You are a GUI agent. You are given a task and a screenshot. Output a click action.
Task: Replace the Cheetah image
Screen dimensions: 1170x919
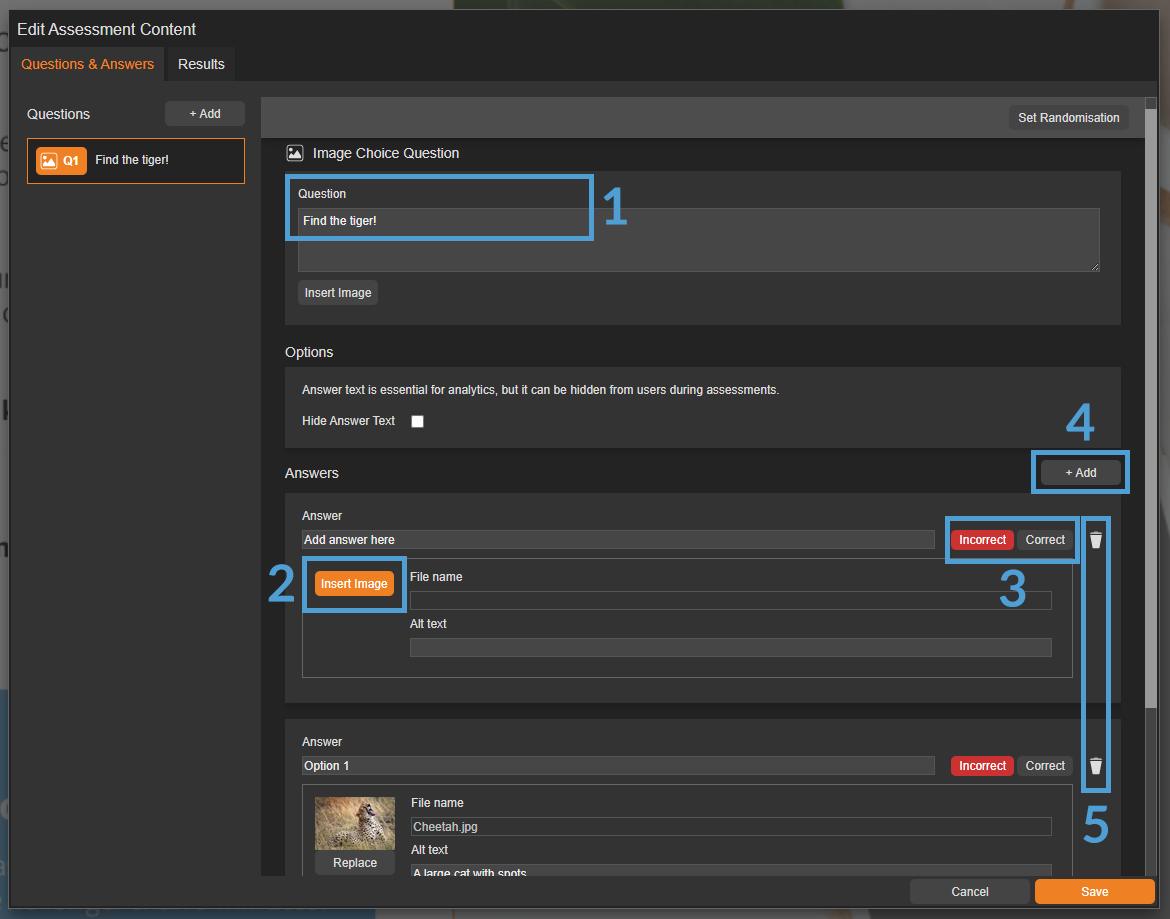point(355,863)
